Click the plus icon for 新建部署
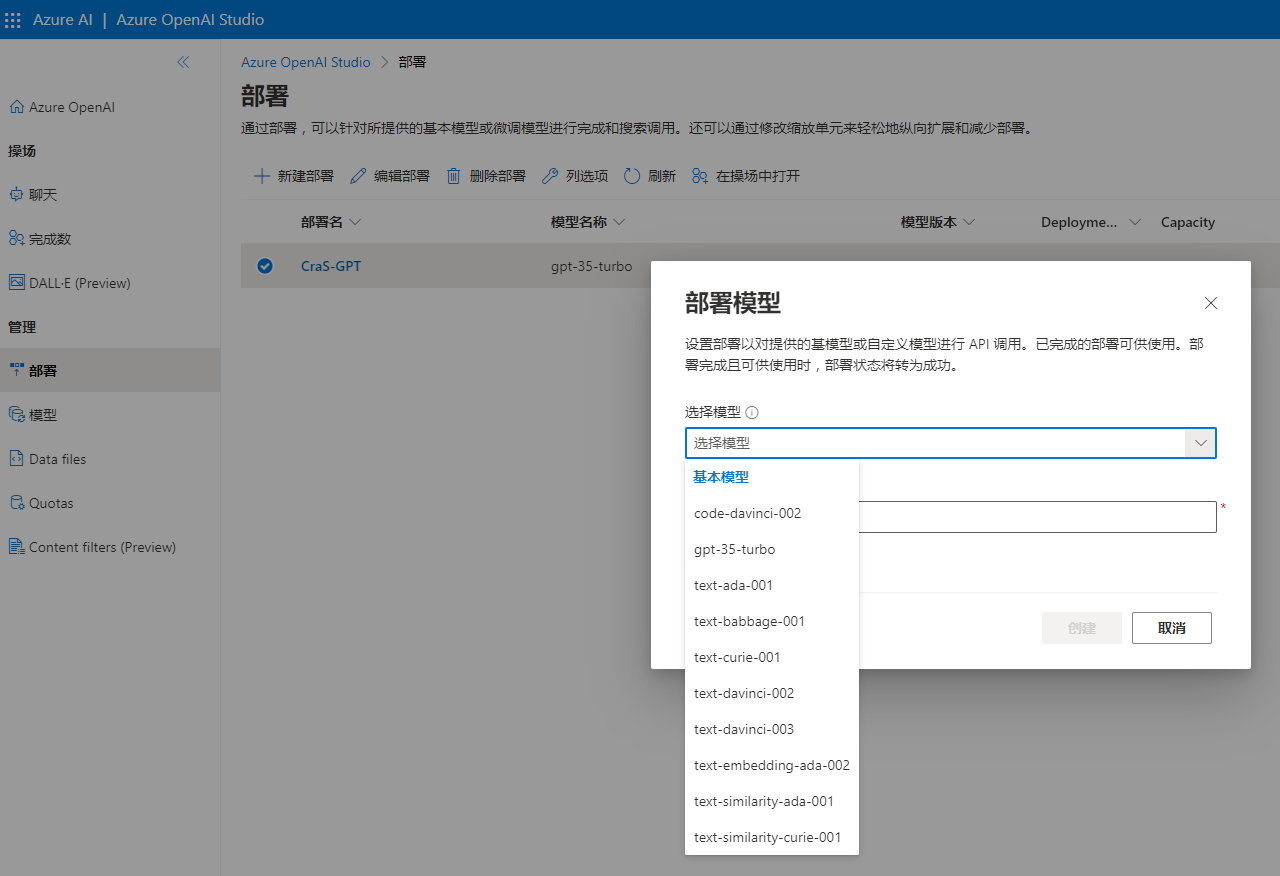The image size is (1280, 876). pos(262,176)
